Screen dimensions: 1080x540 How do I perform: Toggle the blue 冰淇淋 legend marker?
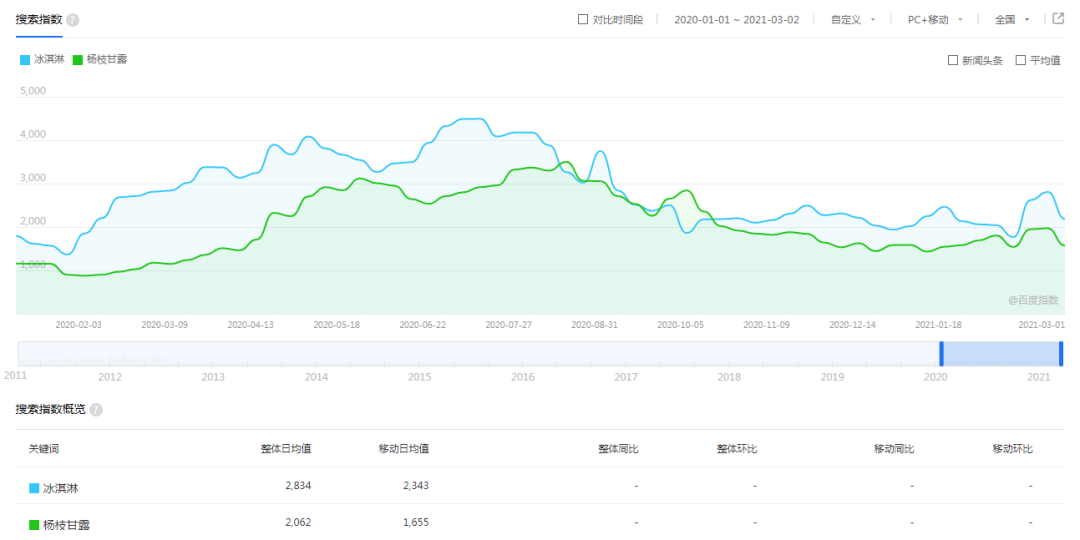(25, 60)
